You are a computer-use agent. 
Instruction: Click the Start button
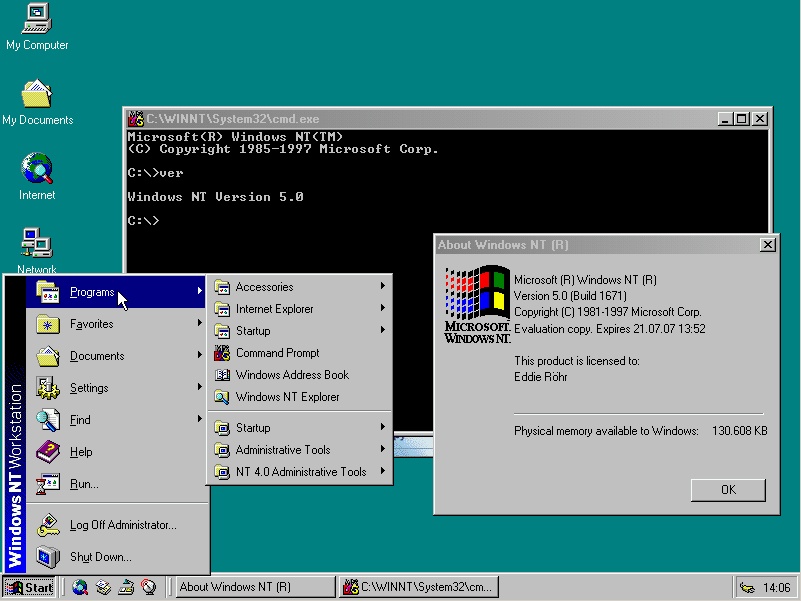(x=29, y=587)
